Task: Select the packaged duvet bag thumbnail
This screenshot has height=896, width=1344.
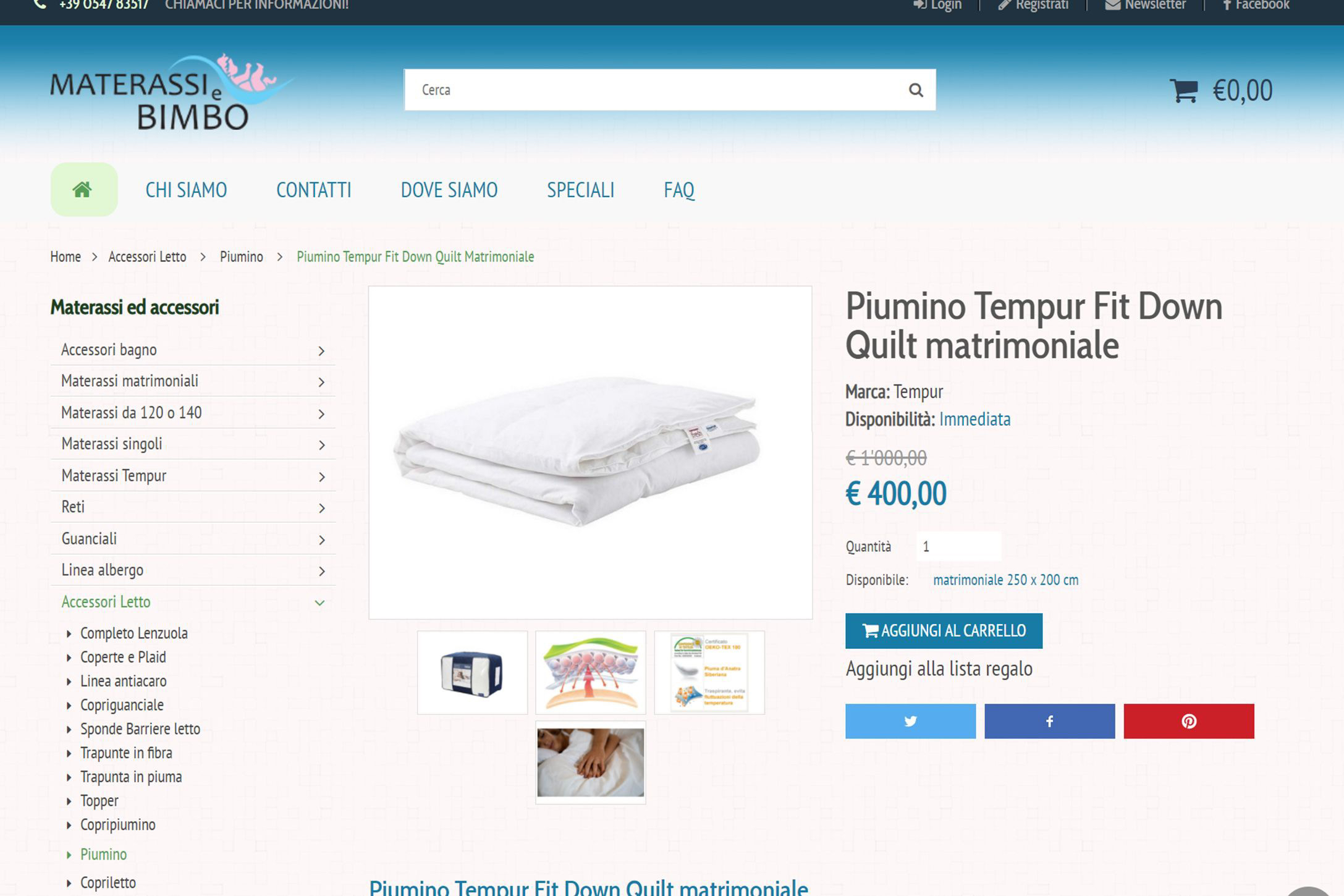Action: (472, 672)
